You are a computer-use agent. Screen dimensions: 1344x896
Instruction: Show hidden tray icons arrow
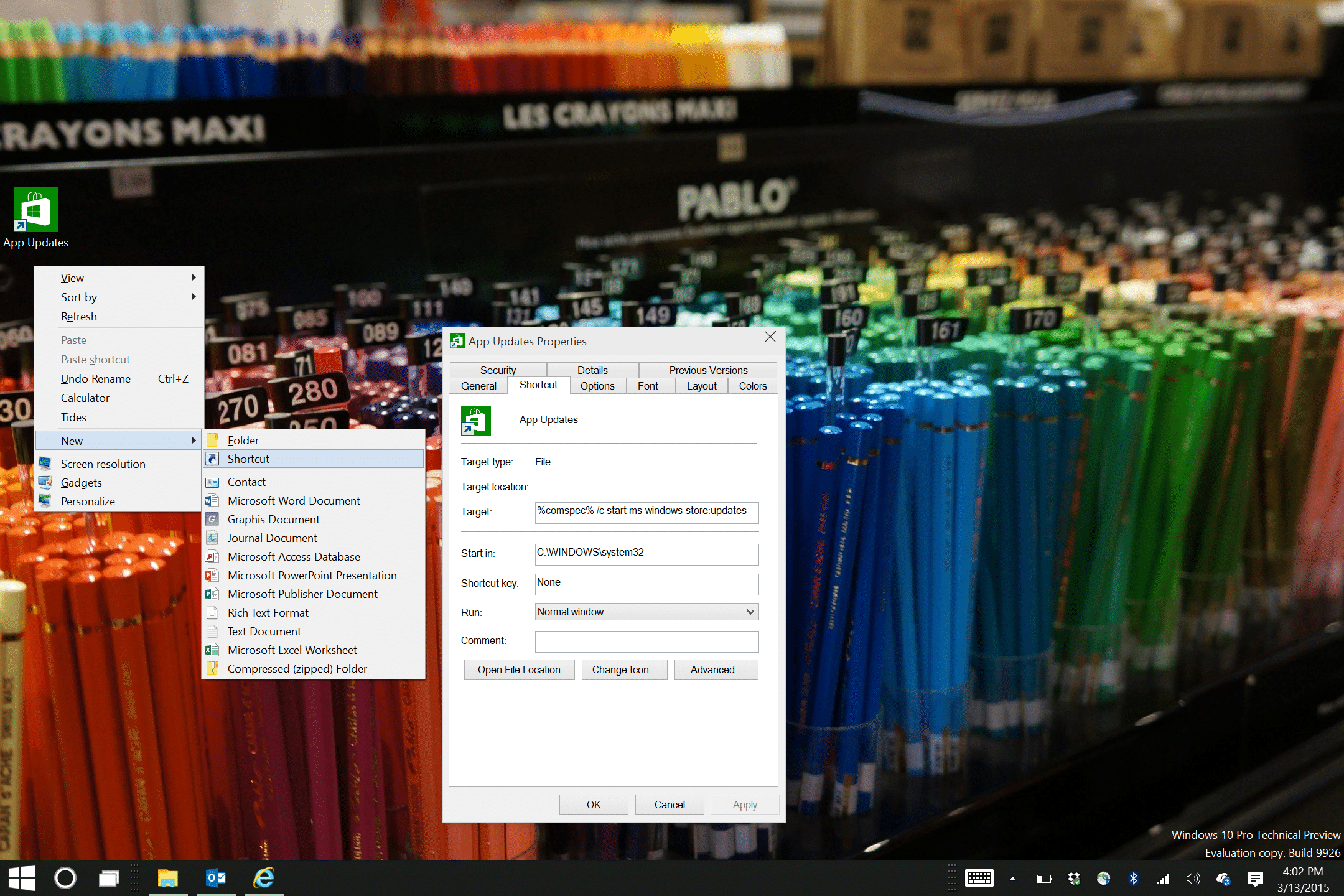tap(1013, 879)
